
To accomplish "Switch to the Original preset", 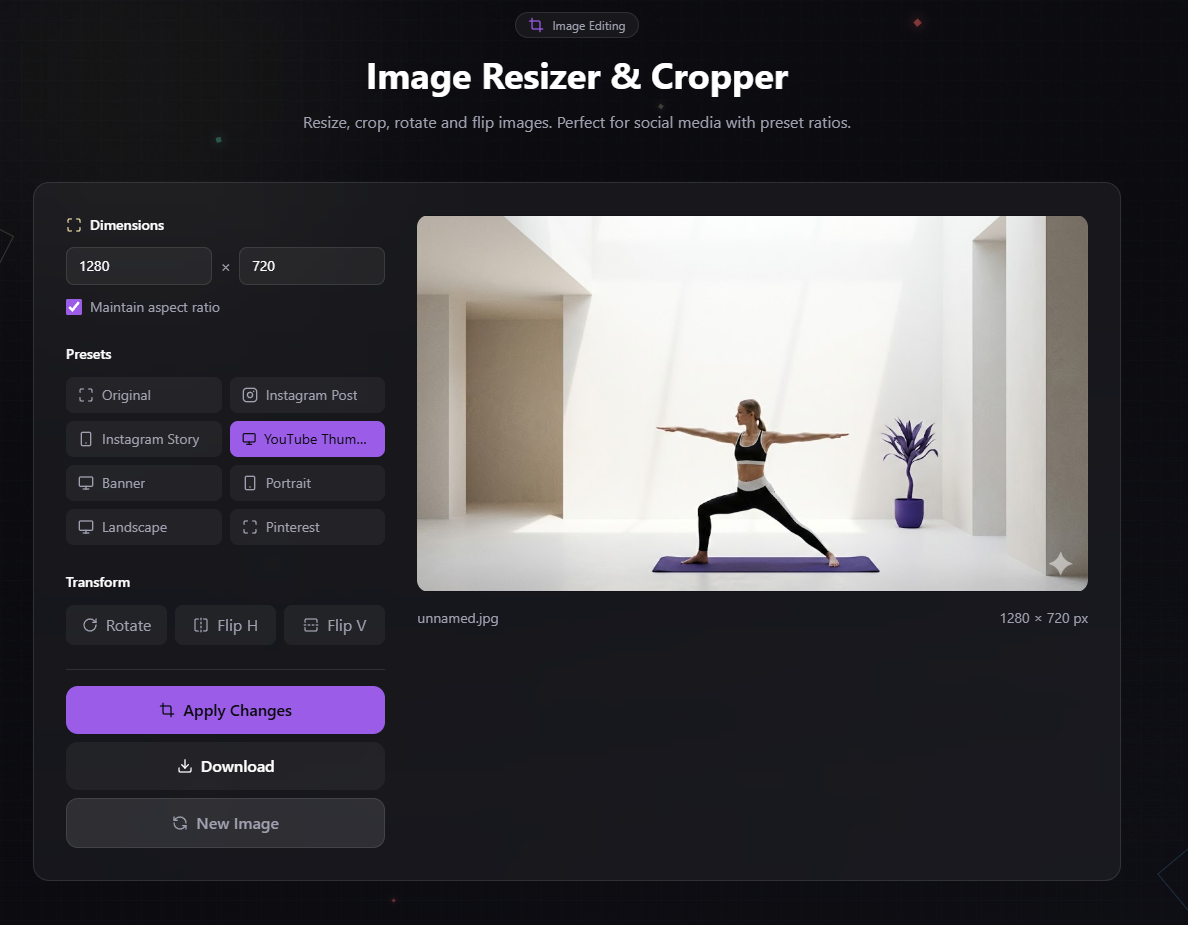I will (x=144, y=395).
